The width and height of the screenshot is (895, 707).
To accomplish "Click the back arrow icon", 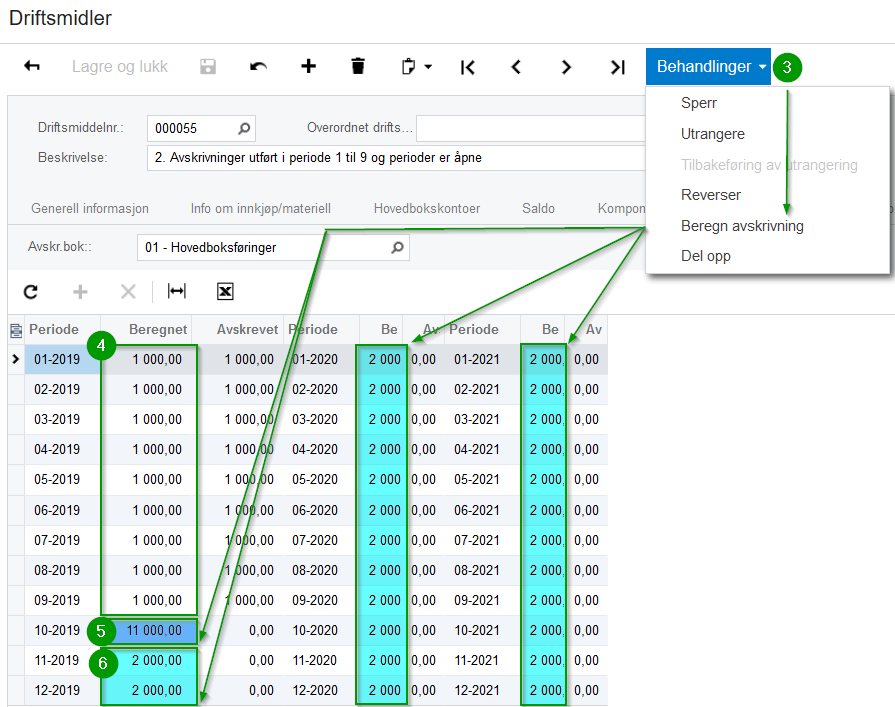I will tap(32, 66).
